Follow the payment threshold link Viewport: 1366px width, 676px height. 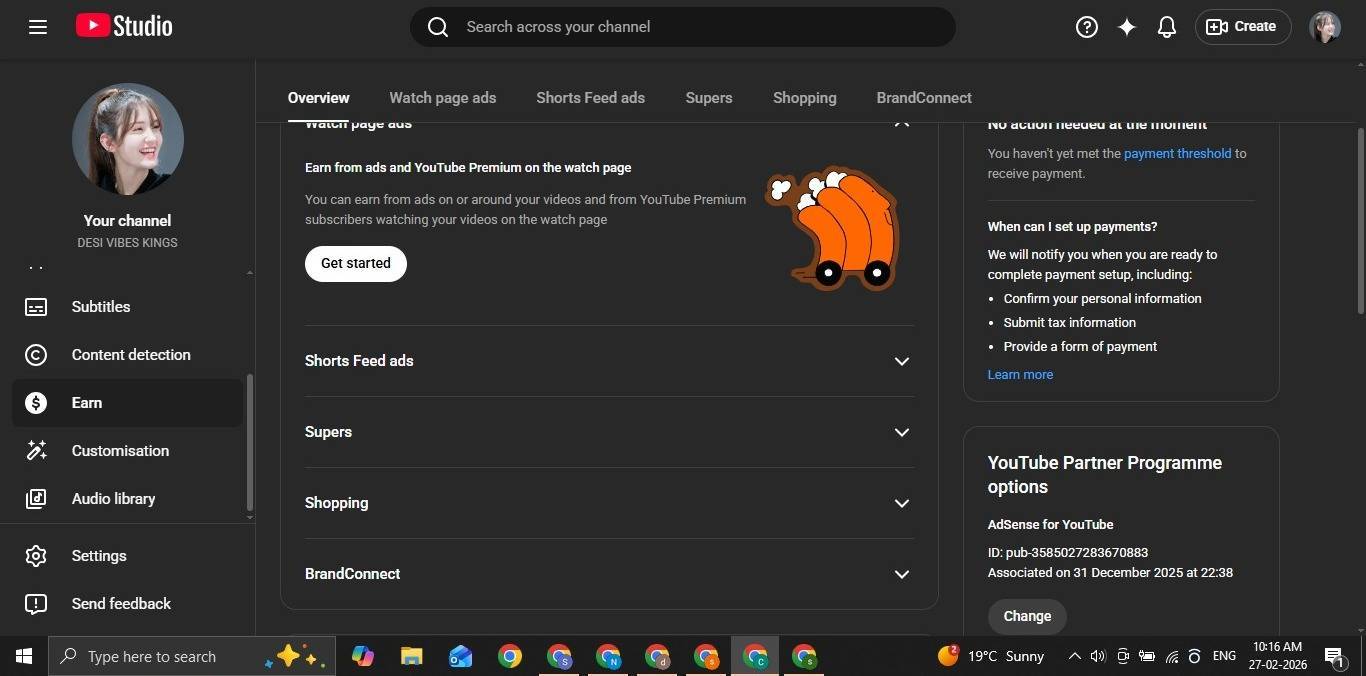tap(1177, 154)
